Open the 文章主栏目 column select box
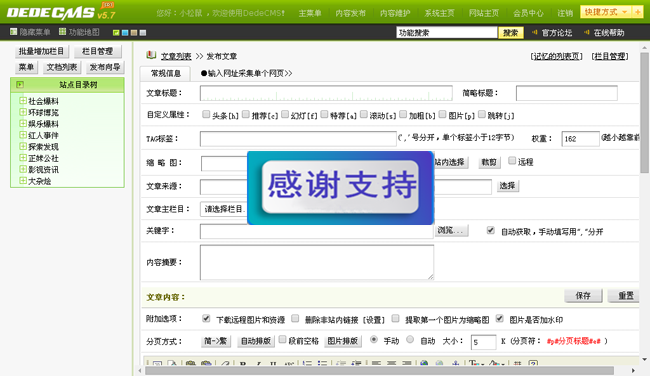Screen dimensions: 650x376 [x=223, y=209]
